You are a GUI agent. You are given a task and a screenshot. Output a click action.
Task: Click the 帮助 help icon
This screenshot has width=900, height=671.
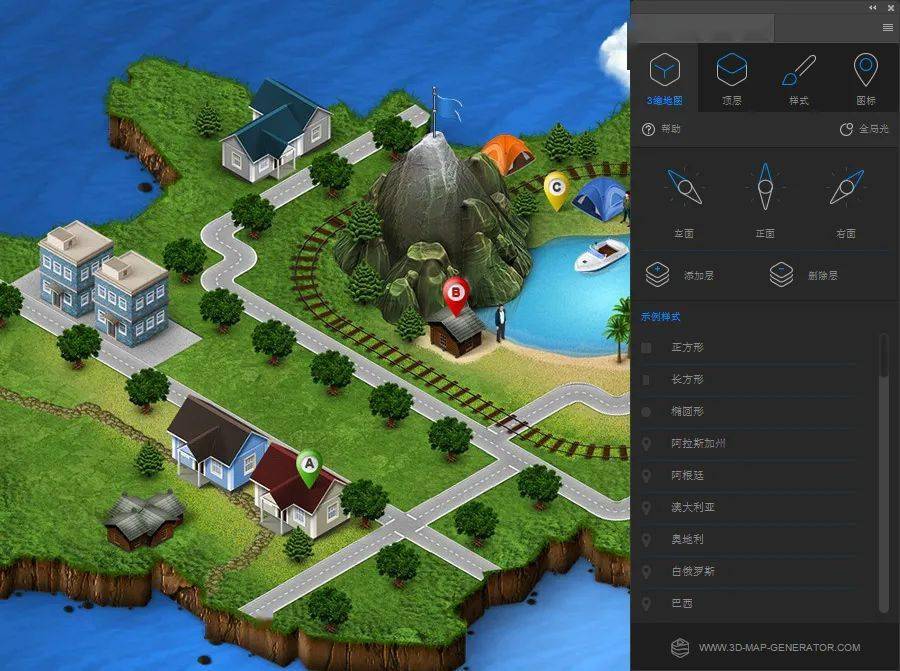[648, 129]
